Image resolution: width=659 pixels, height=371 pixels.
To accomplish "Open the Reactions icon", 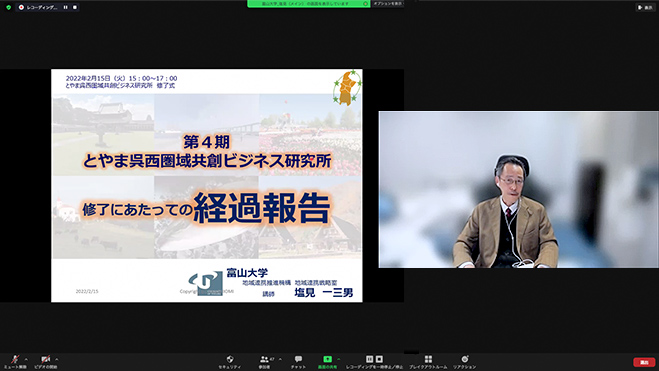I will [x=464, y=359].
